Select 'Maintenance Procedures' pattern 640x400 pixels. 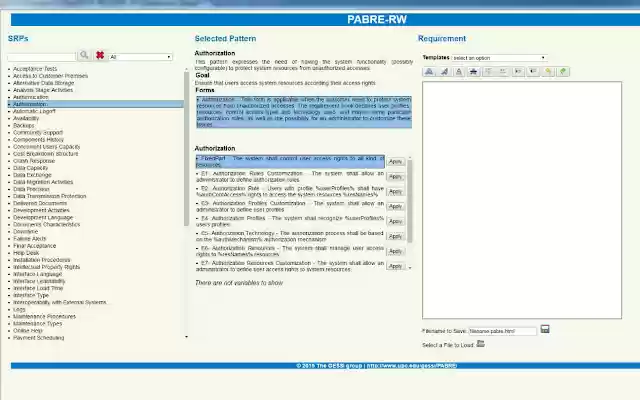44,316
